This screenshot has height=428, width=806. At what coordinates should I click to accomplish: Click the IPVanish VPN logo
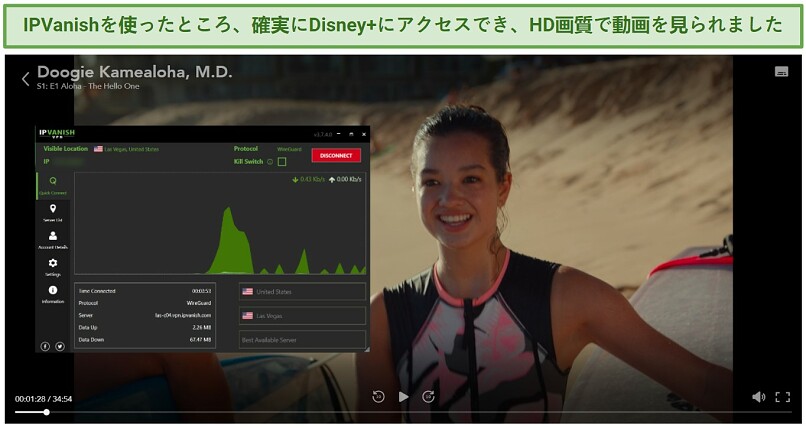57,134
